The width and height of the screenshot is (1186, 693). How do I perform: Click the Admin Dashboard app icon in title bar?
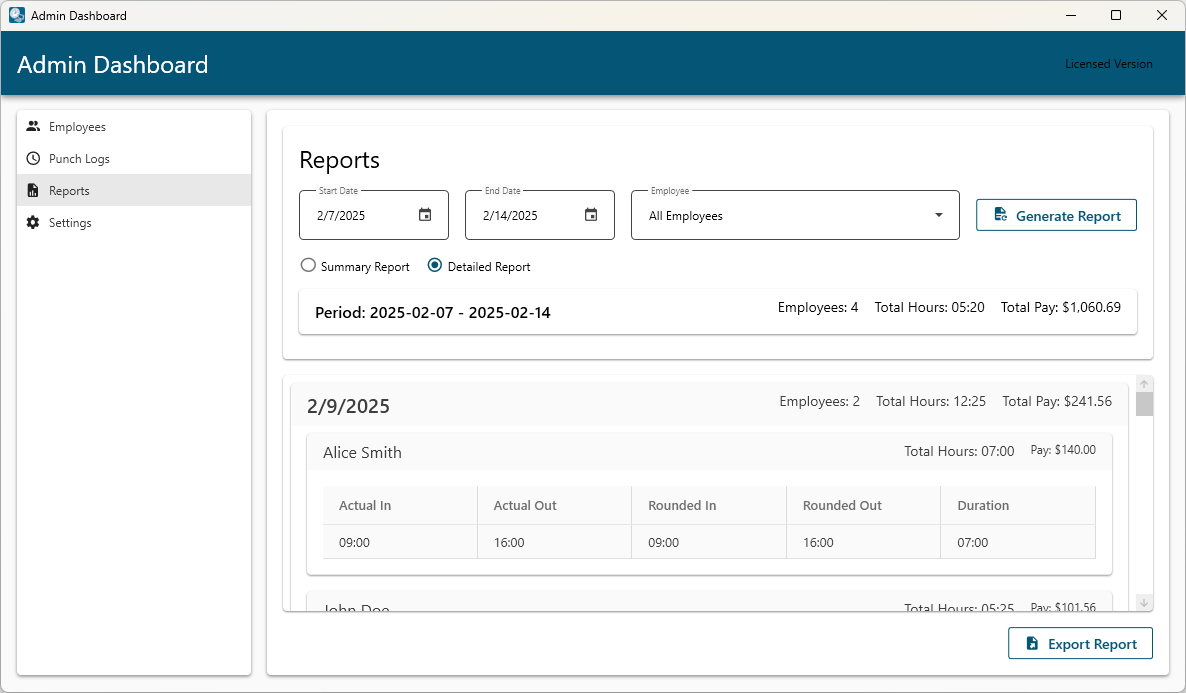tap(16, 15)
